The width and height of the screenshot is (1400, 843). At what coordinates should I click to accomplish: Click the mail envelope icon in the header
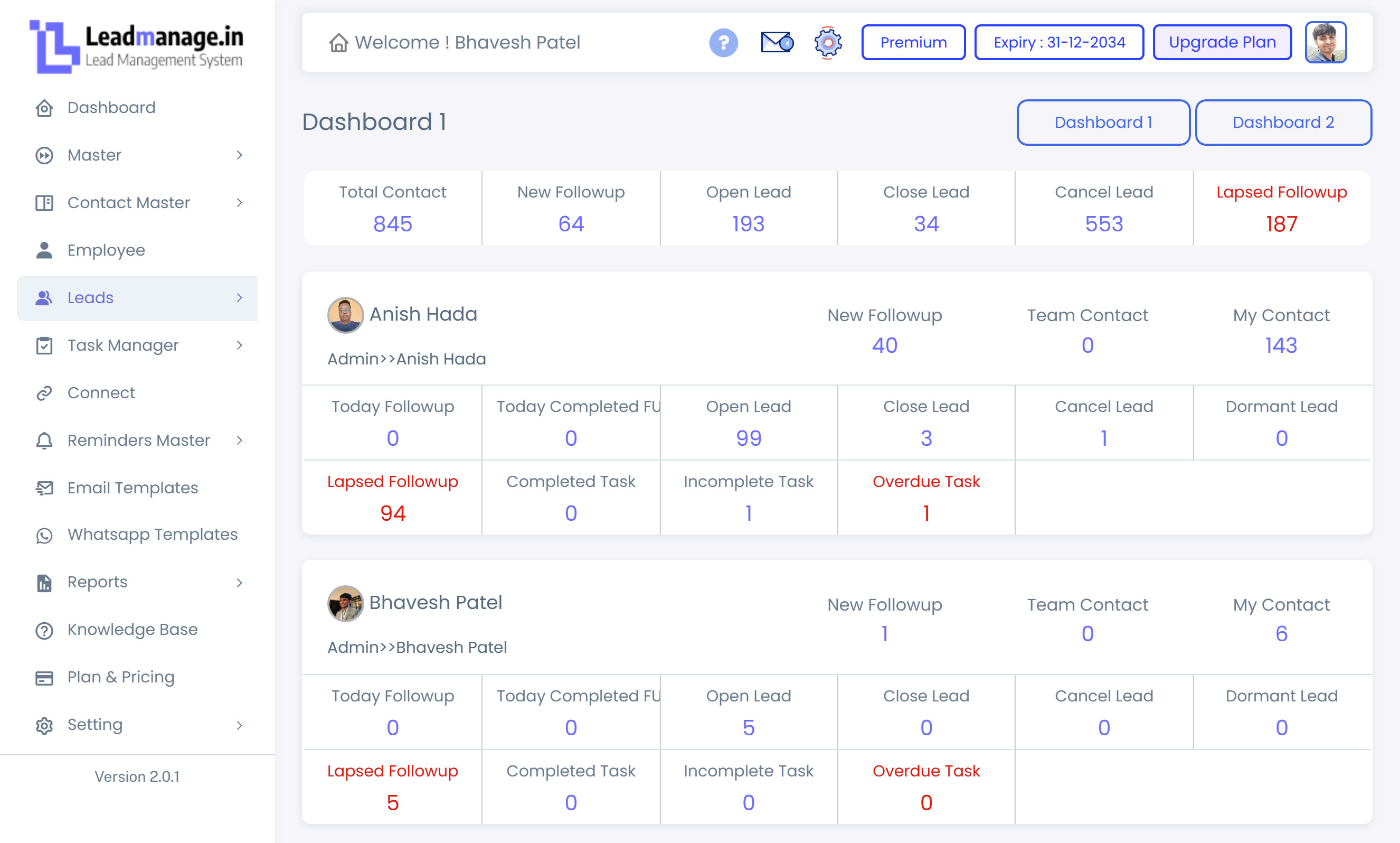coord(775,42)
